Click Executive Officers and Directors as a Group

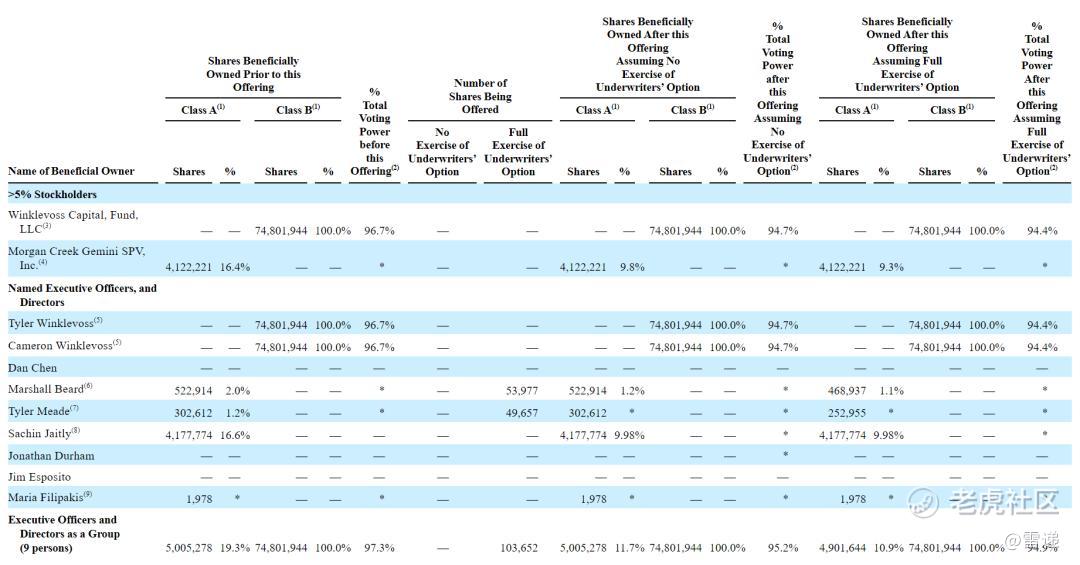64,533
